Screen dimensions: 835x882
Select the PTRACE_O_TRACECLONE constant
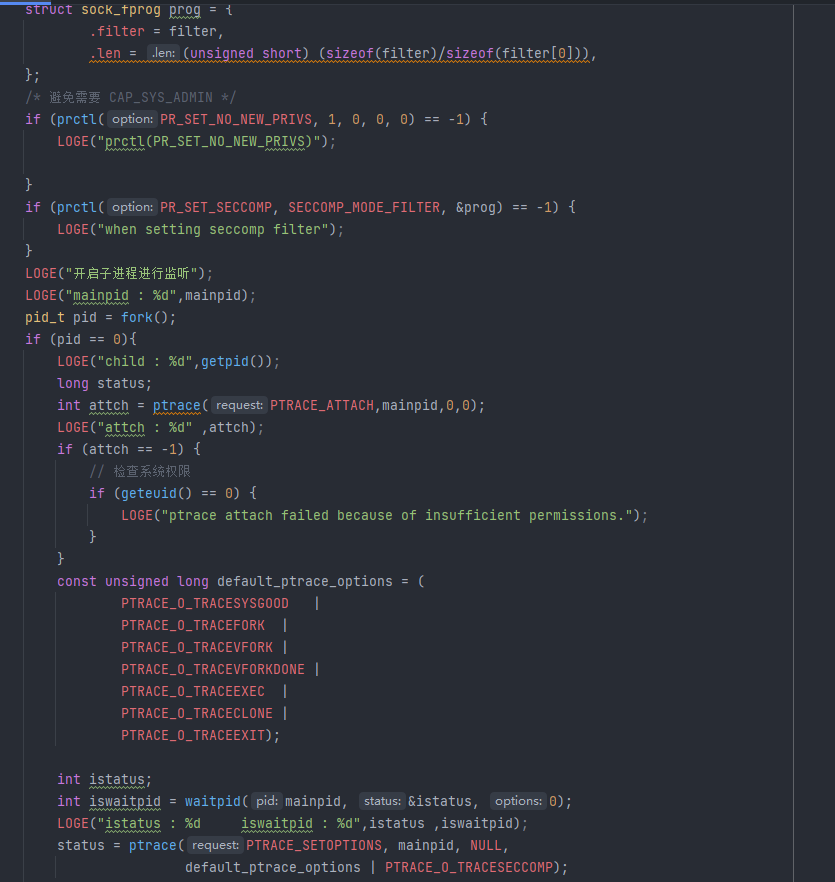(197, 713)
